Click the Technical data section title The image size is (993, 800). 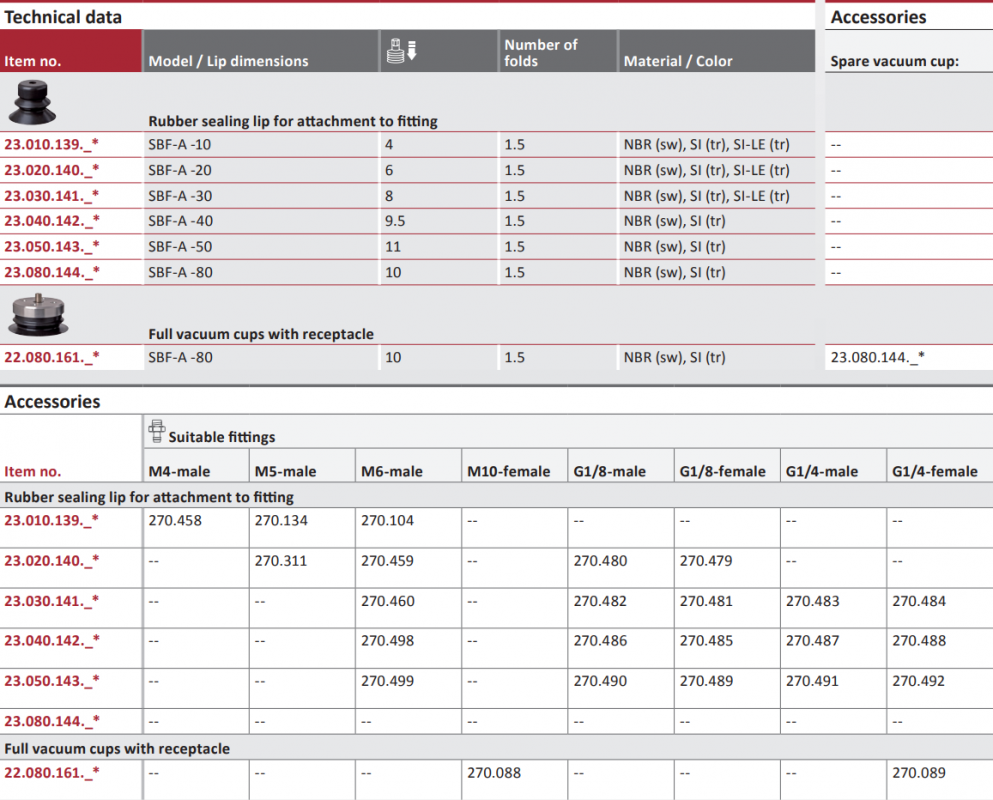tap(63, 17)
